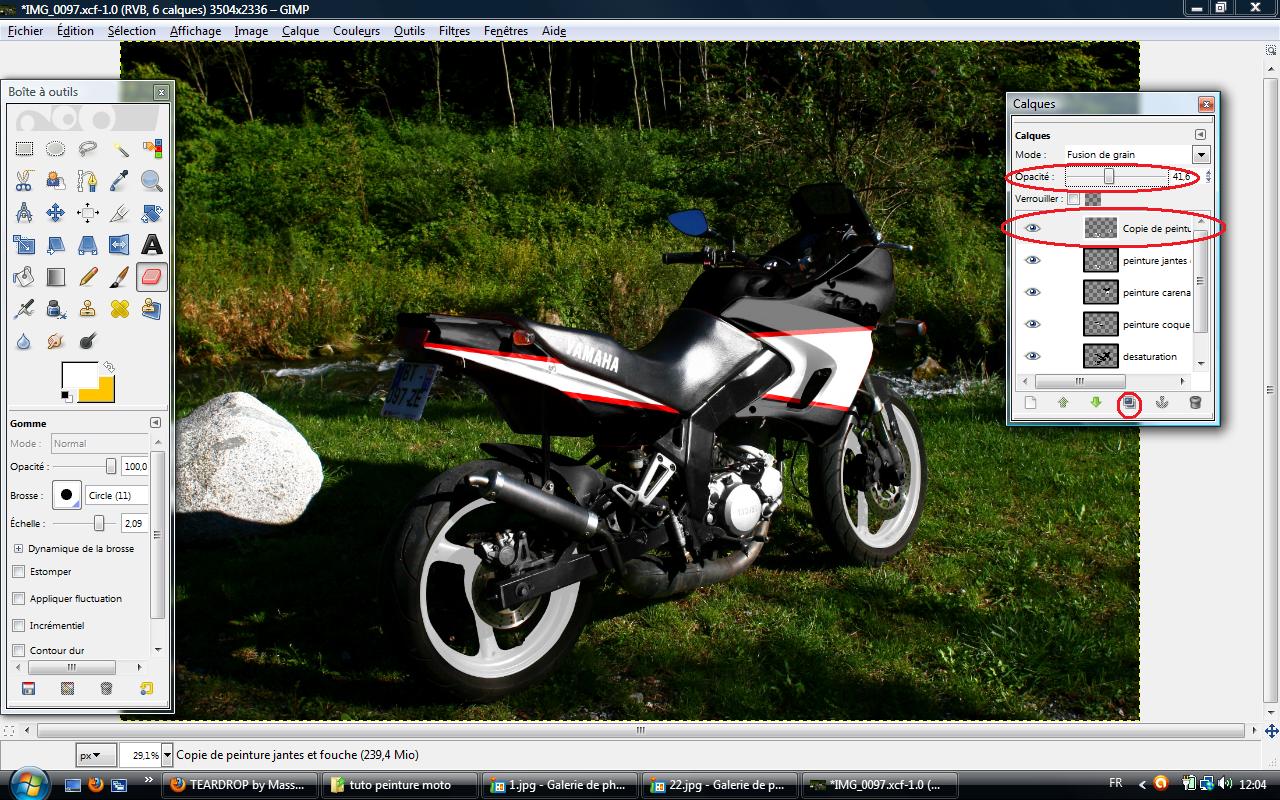Select the Crop tool
1280x800 pixels.
tap(120, 213)
